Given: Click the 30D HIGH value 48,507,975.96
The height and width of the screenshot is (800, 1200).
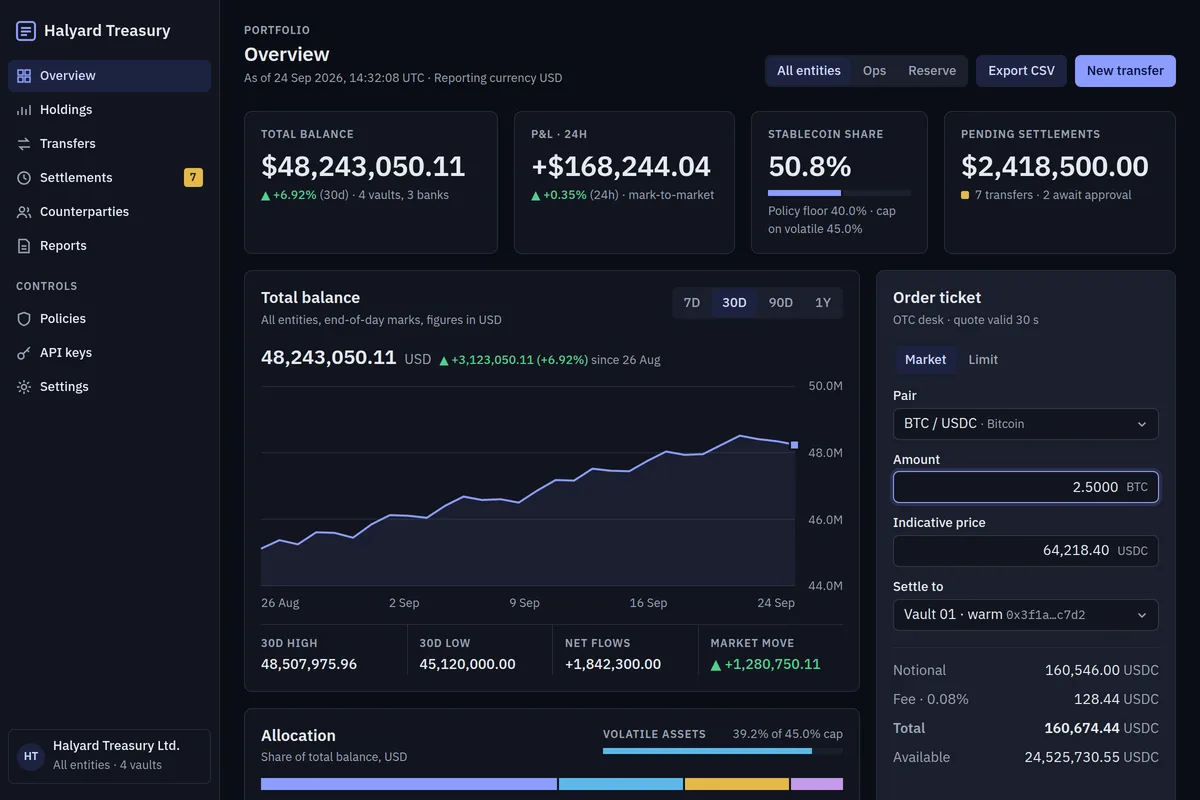Looking at the screenshot, I should point(309,665).
